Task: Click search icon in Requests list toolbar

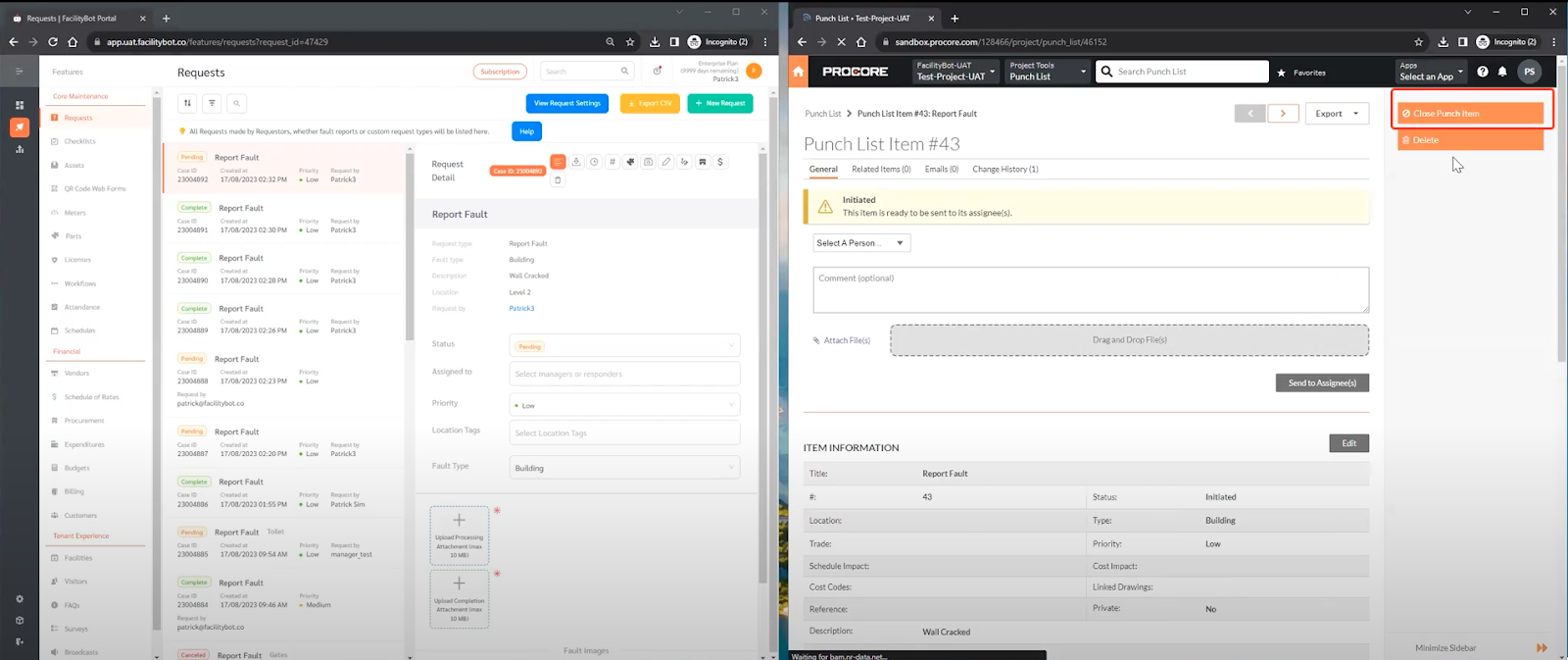Action: tap(236, 103)
